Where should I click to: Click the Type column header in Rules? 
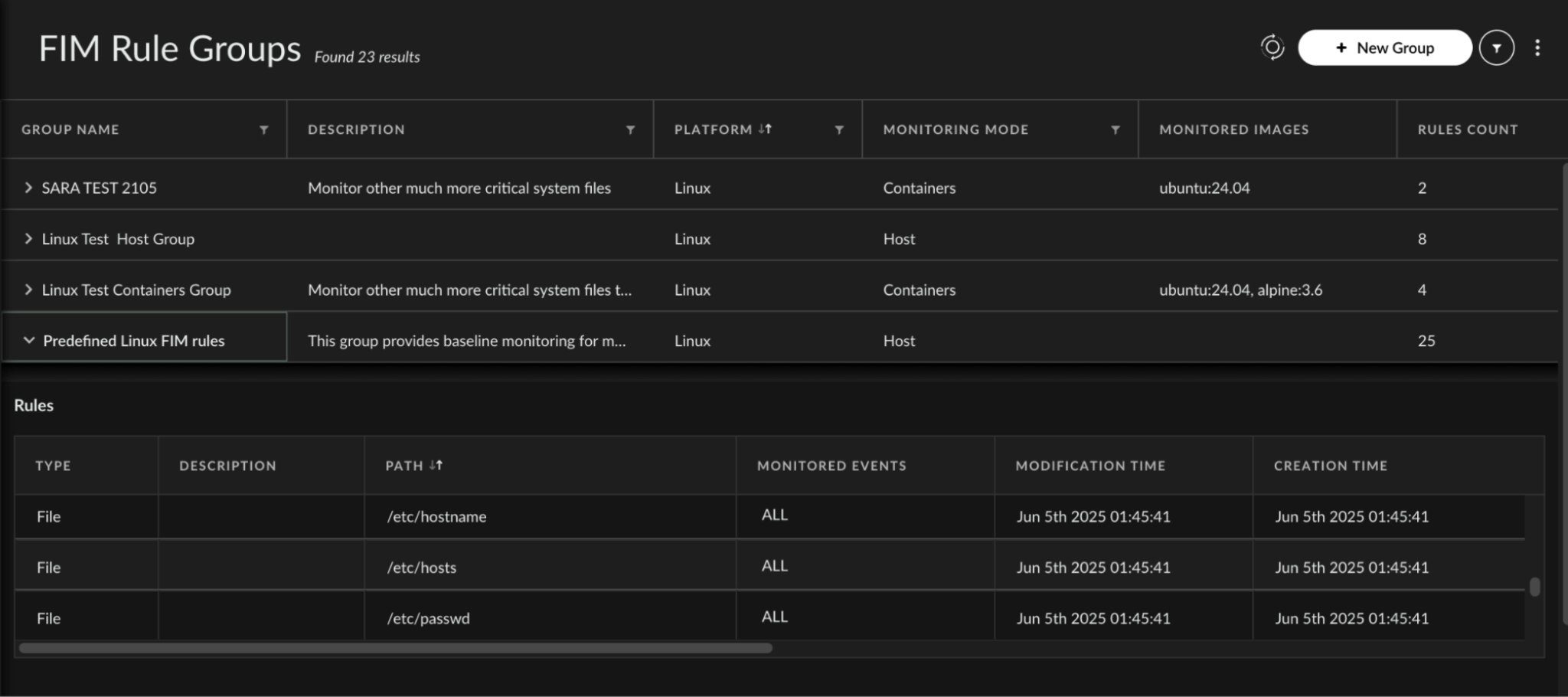tap(53, 466)
